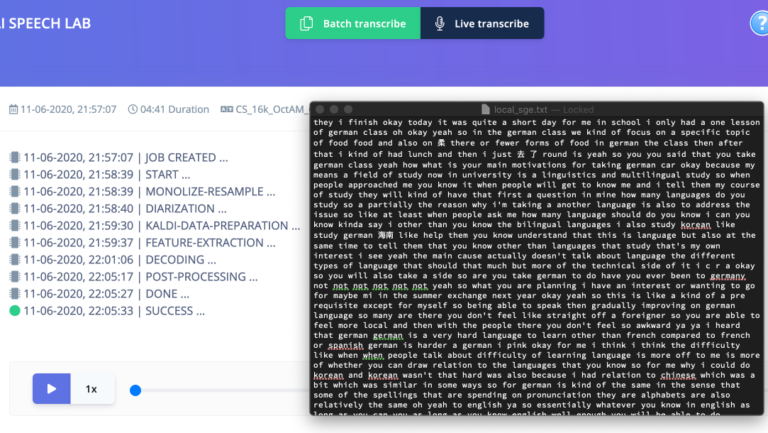This screenshot has height=433, width=768.
Task: Click the clock icon beside 04:41 Duration
Action: (133, 109)
